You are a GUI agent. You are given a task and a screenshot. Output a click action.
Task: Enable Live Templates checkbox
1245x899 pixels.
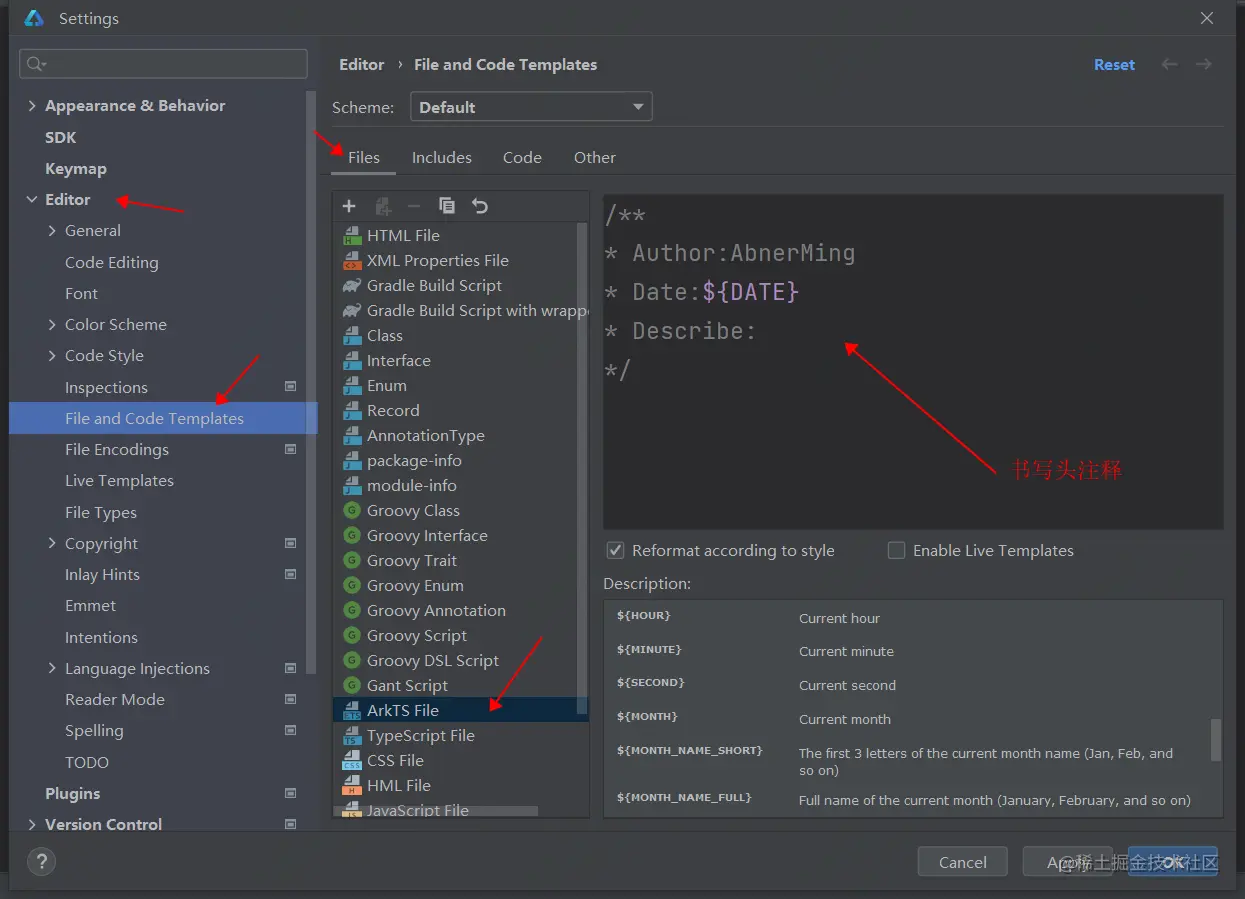896,550
